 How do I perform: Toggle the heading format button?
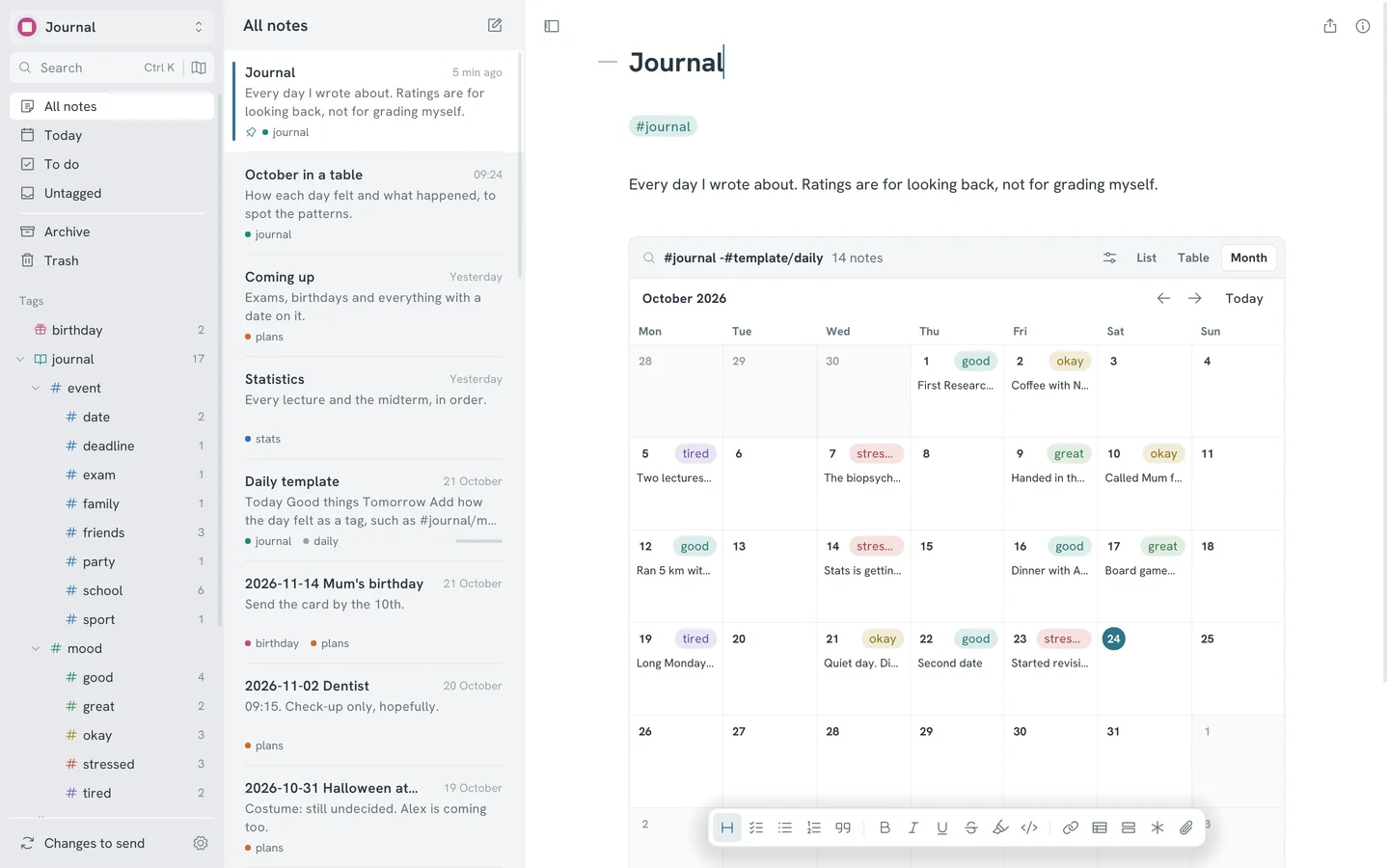point(727,827)
